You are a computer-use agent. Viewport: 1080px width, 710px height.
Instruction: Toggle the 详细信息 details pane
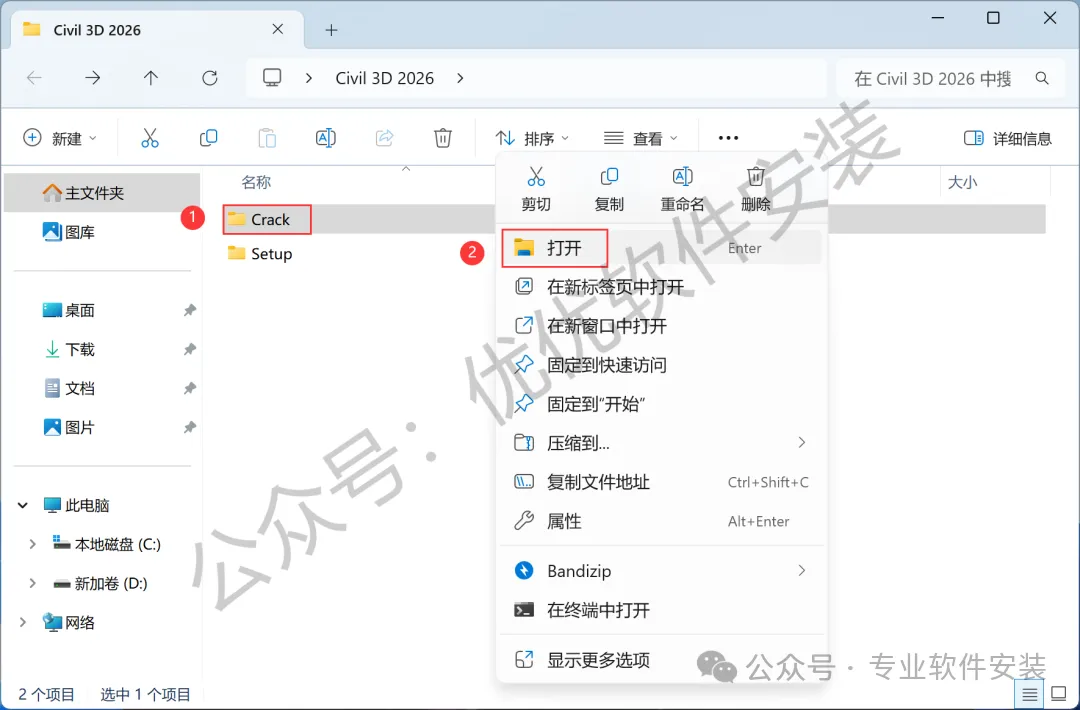(x=1008, y=138)
